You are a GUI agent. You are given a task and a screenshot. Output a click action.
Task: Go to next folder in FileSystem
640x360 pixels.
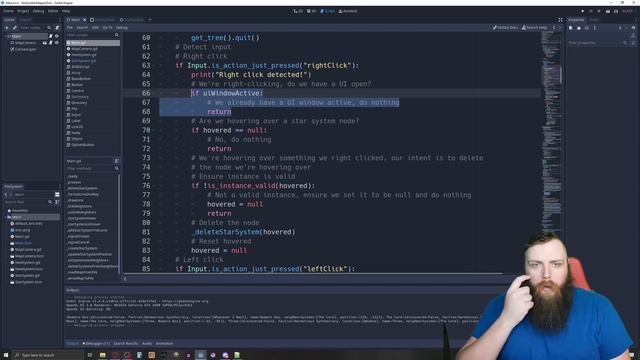[11, 194]
